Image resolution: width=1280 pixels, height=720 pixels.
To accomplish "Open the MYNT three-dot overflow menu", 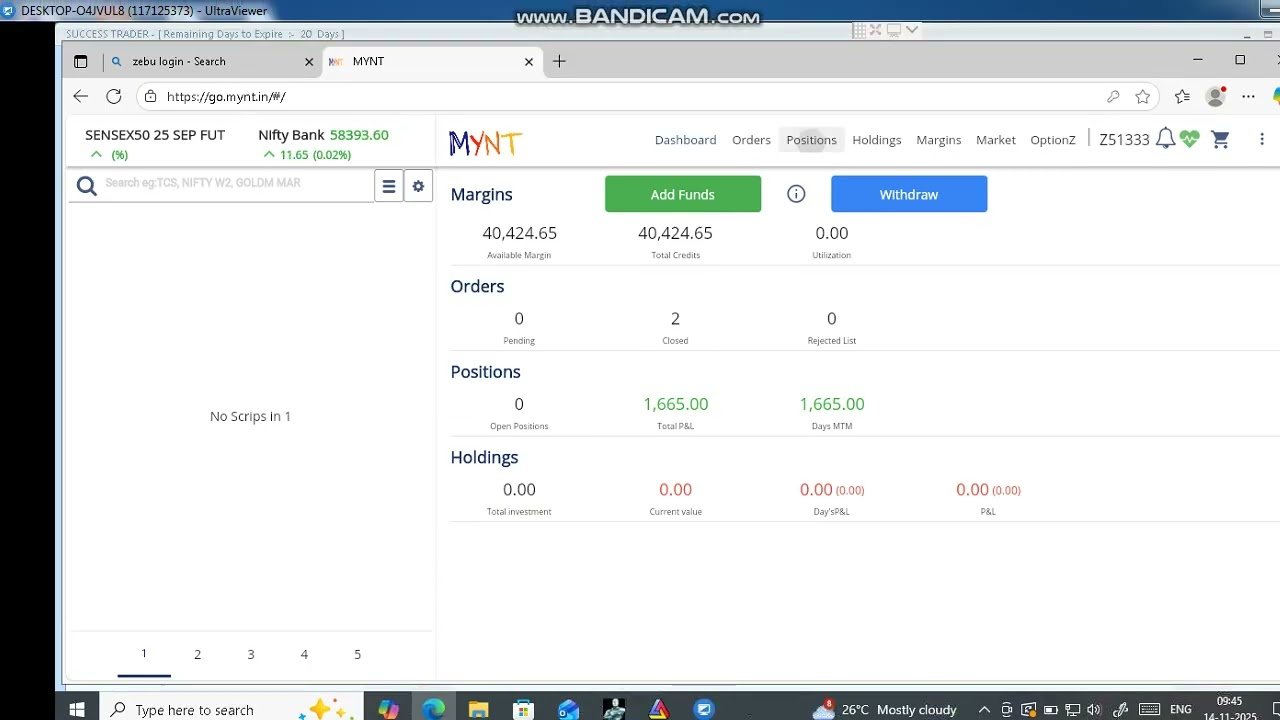I will click(1262, 139).
